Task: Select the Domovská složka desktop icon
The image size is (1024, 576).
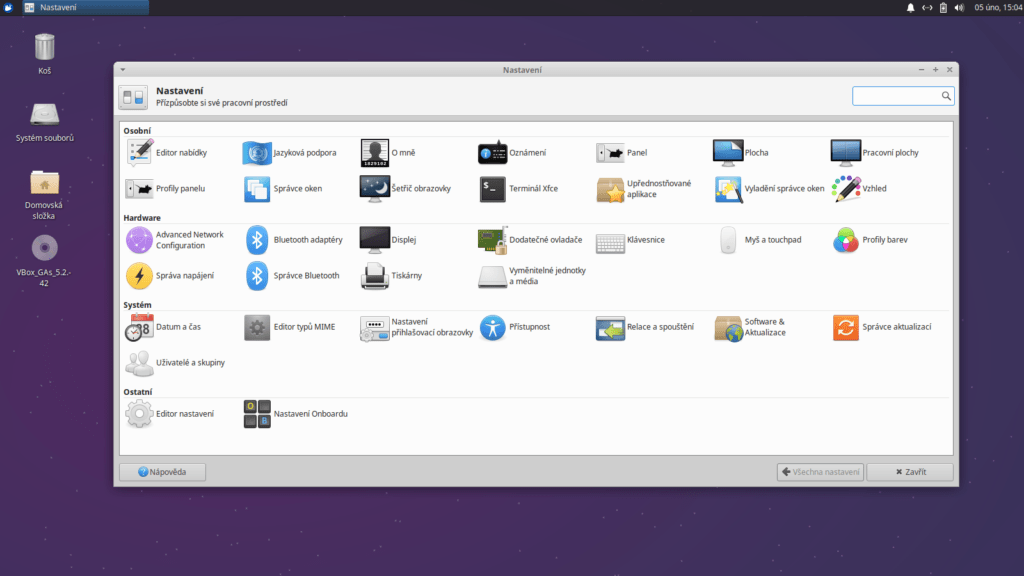Action: (44, 195)
